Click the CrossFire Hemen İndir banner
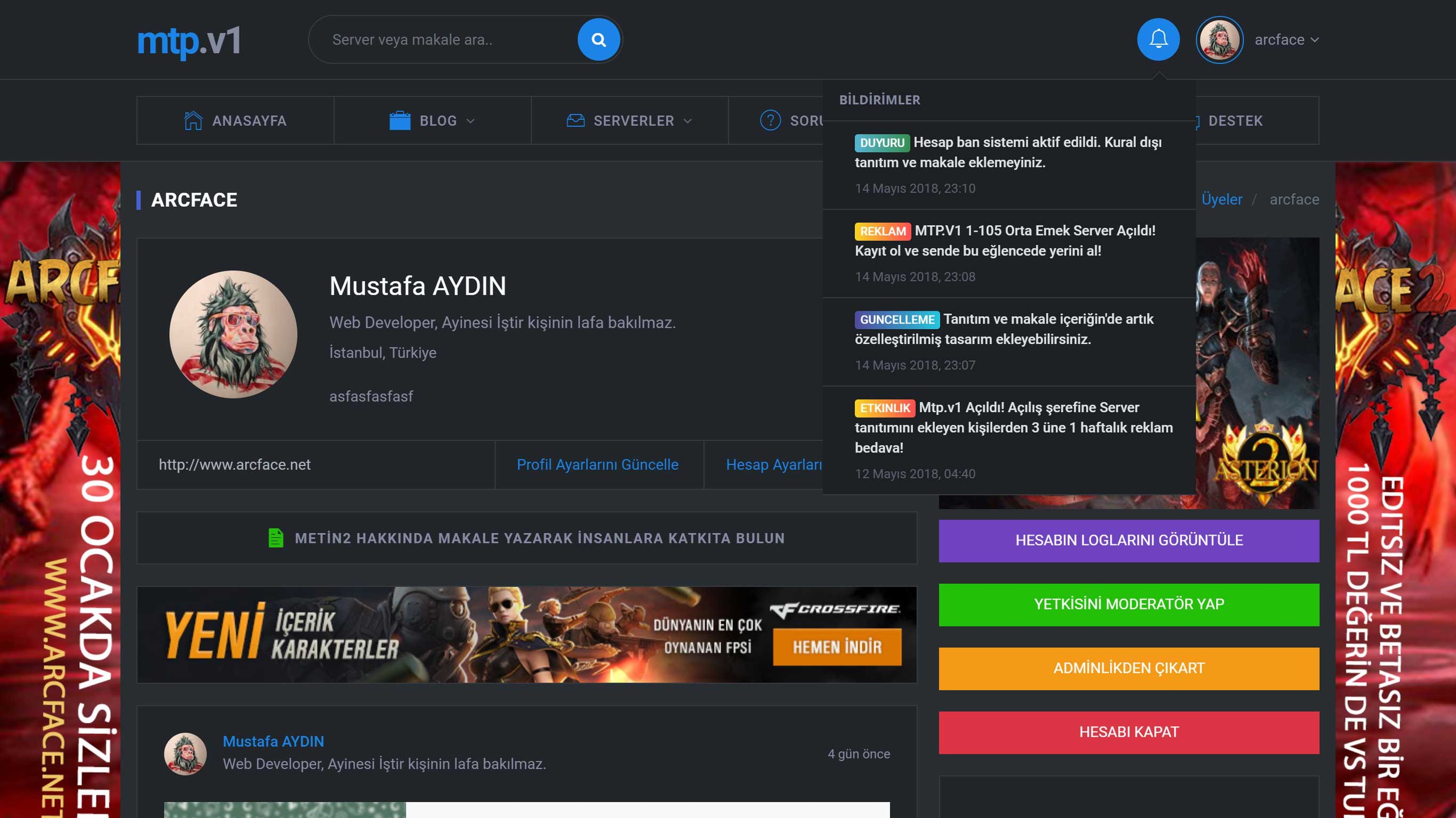The height and width of the screenshot is (818, 1456). [x=527, y=634]
